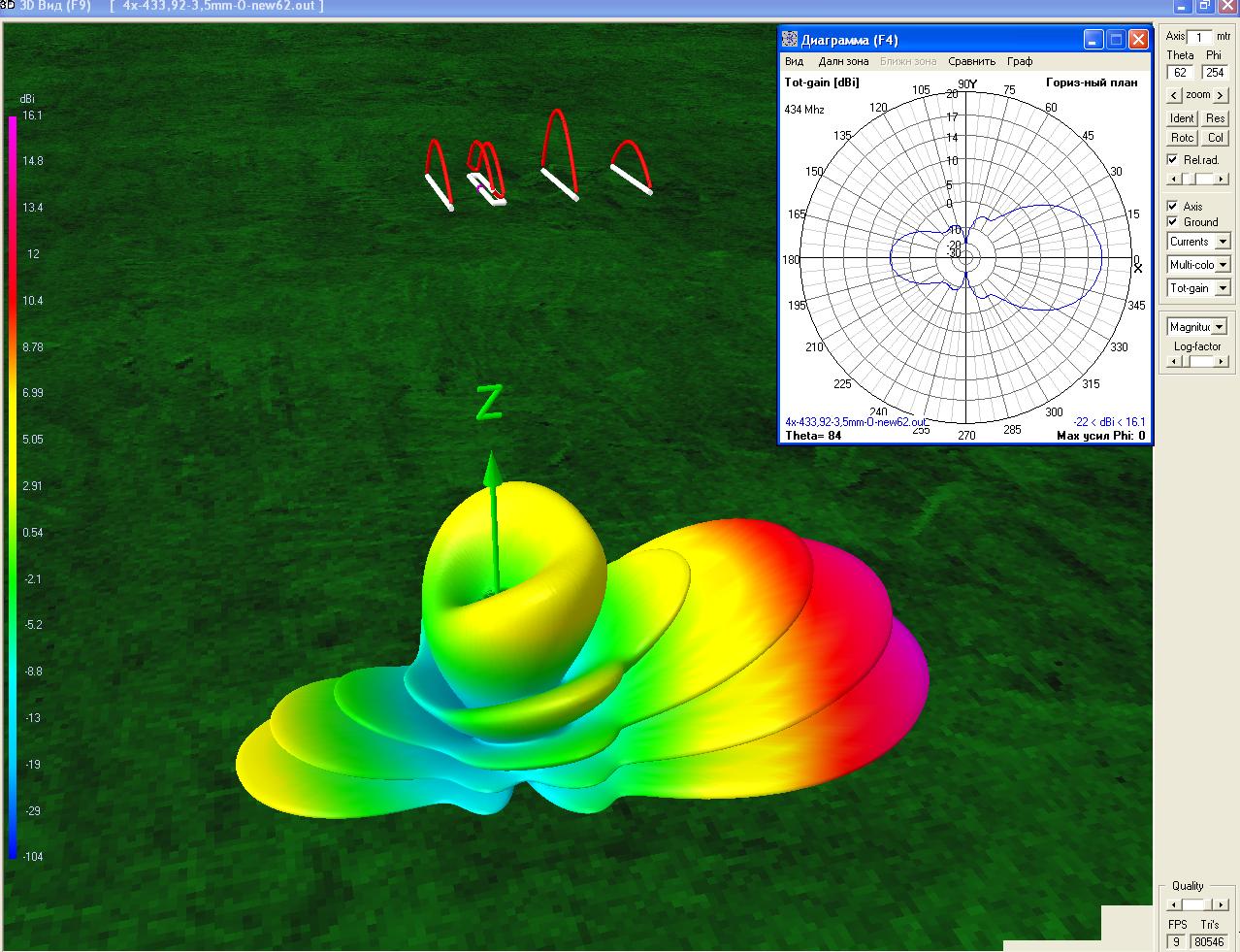Click the zoom out left arrow button
Viewport: 1240px width, 952px height.
(x=1174, y=95)
